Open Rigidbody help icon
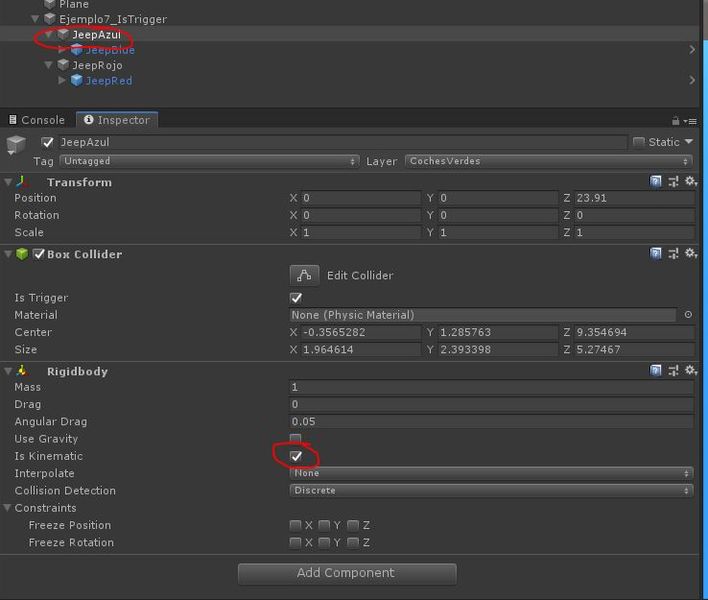This screenshot has width=708, height=600. tap(655, 370)
